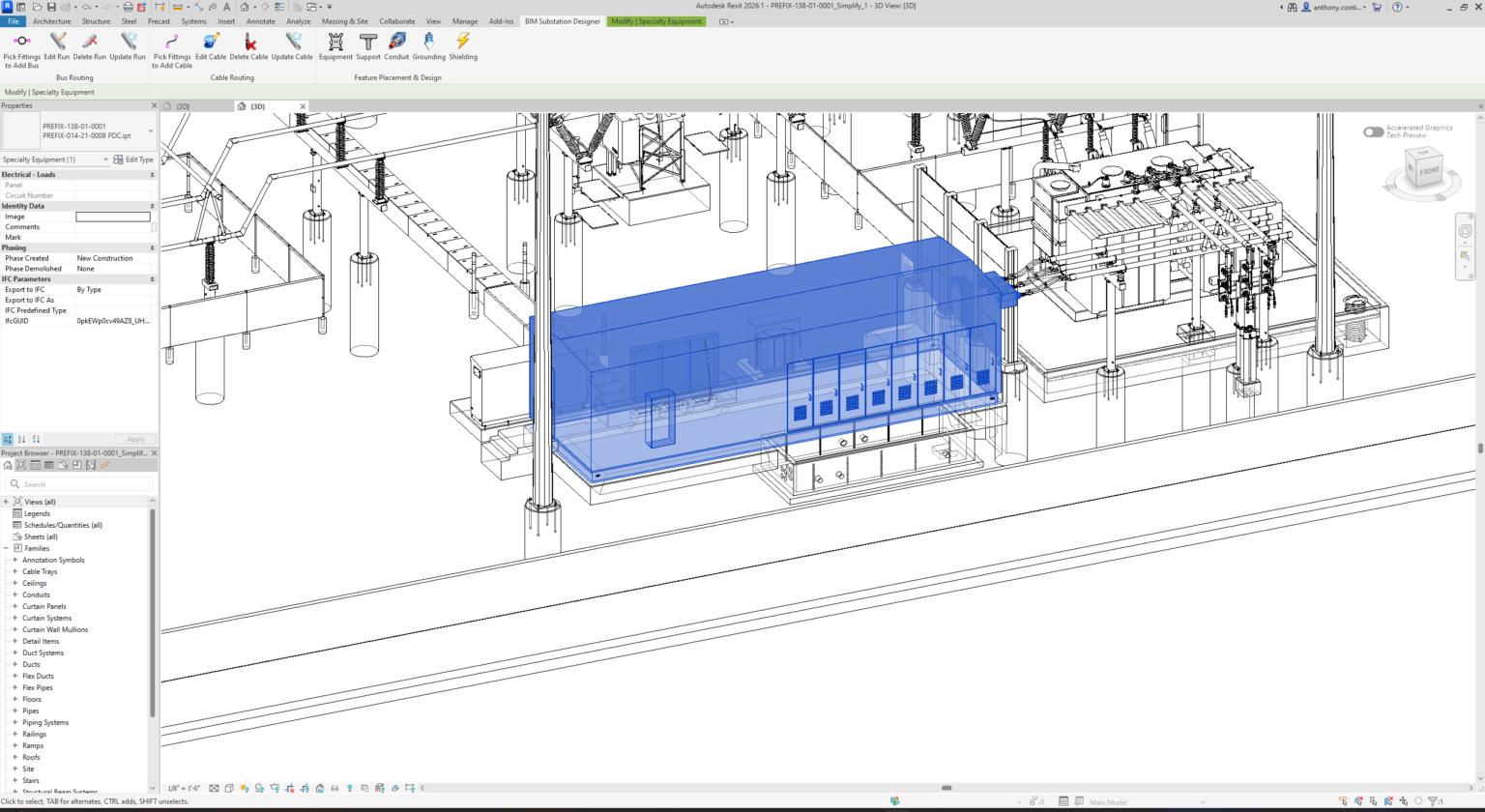The width and height of the screenshot is (1485, 812).
Task: Switch to BIM Substation Designer tab
Action: (x=562, y=20)
